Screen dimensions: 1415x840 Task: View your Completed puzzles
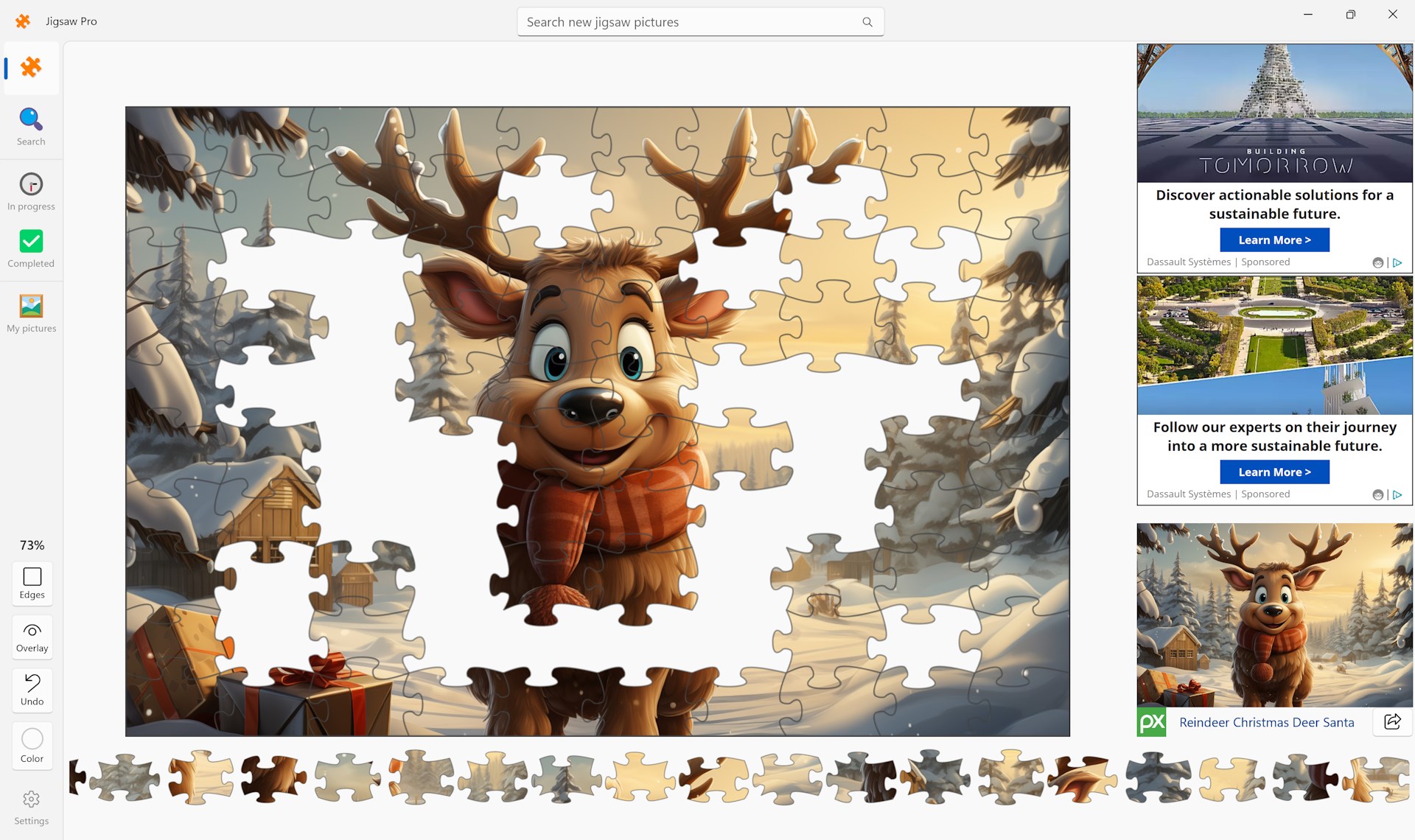[x=31, y=248]
